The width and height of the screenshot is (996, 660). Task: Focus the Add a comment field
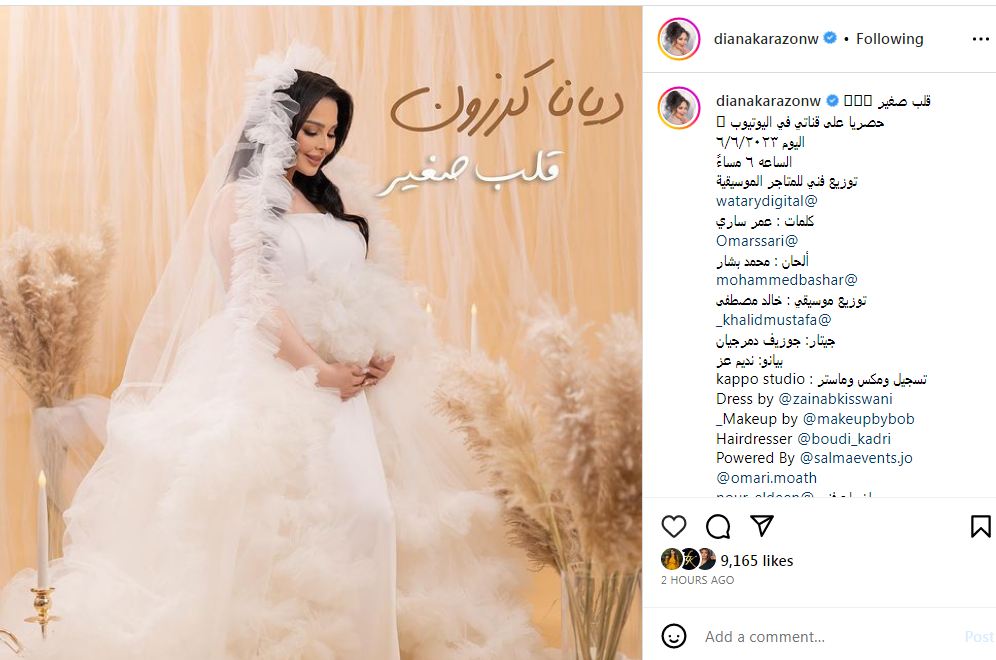point(826,636)
